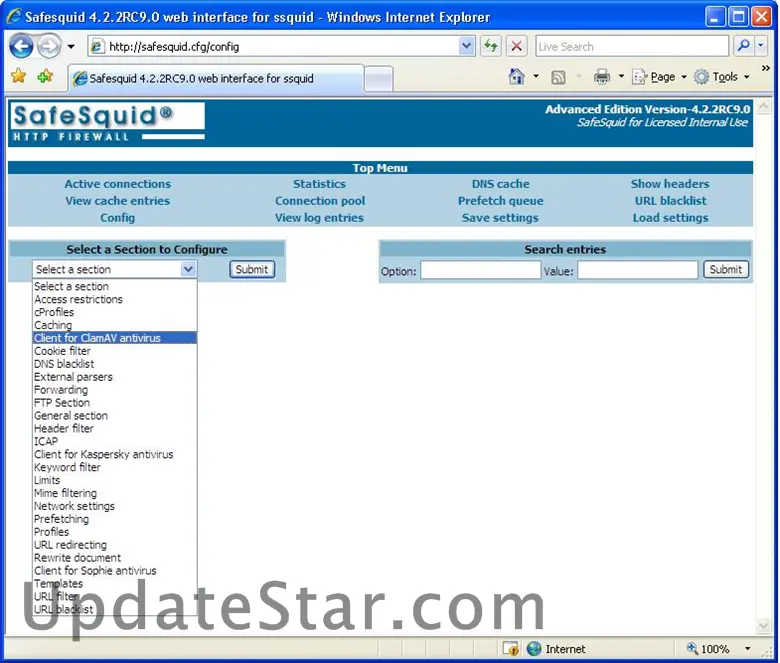Open View log entries link

(319, 218)
